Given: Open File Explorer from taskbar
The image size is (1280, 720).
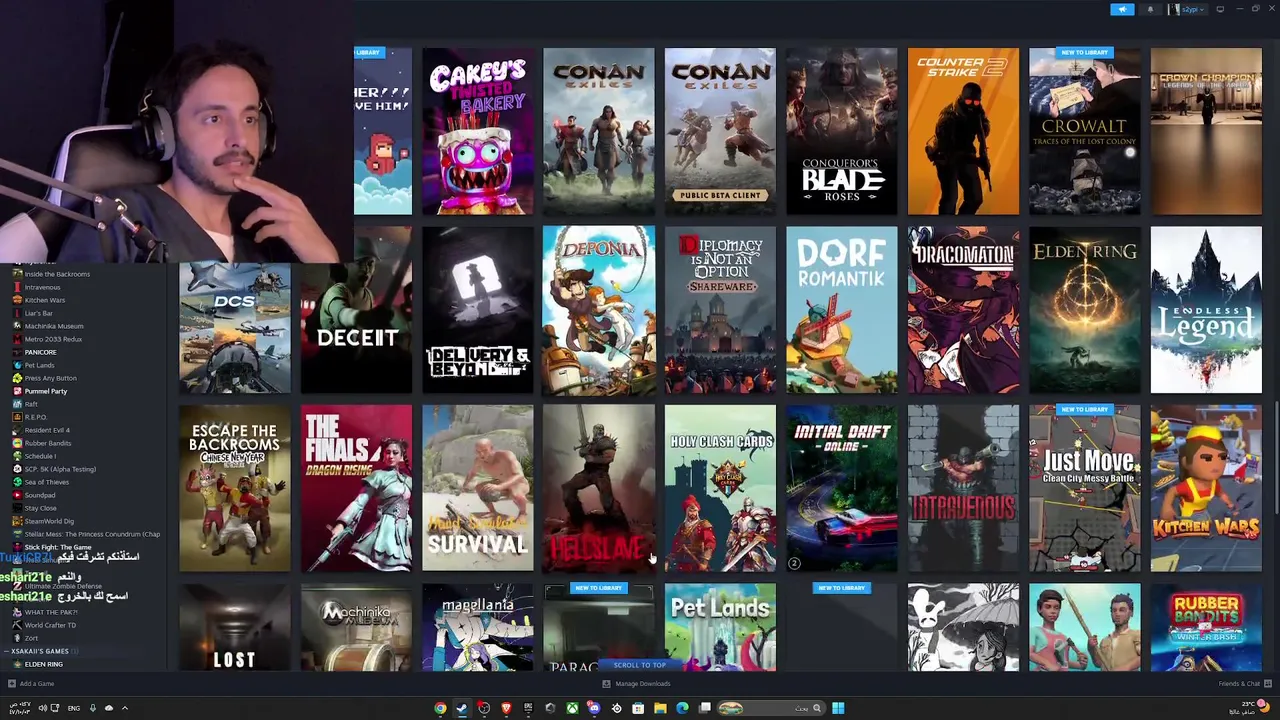Looking at the screenshot, I should pos(660,708).
